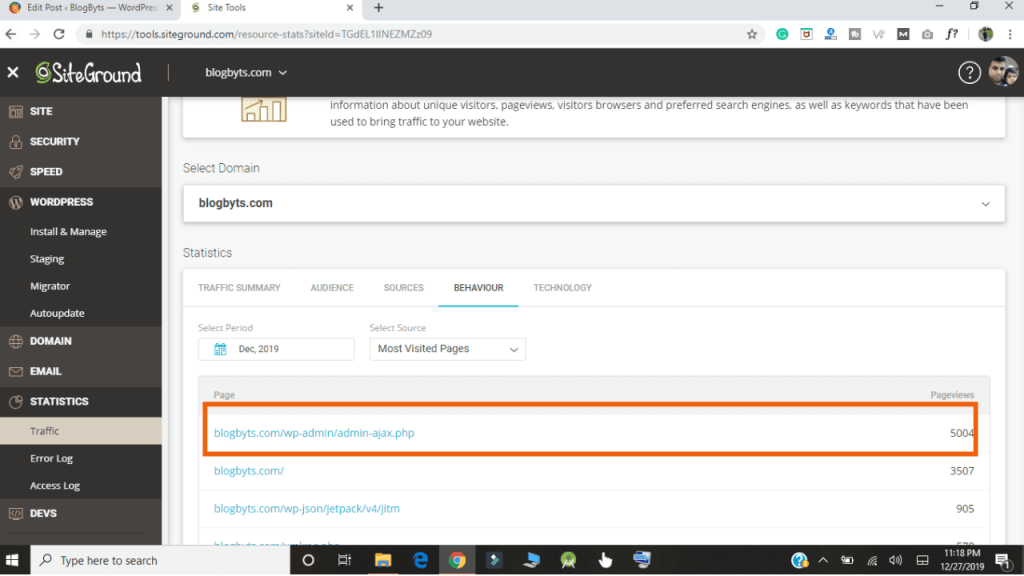Switch to the Audience tab

tap(331, 287)
